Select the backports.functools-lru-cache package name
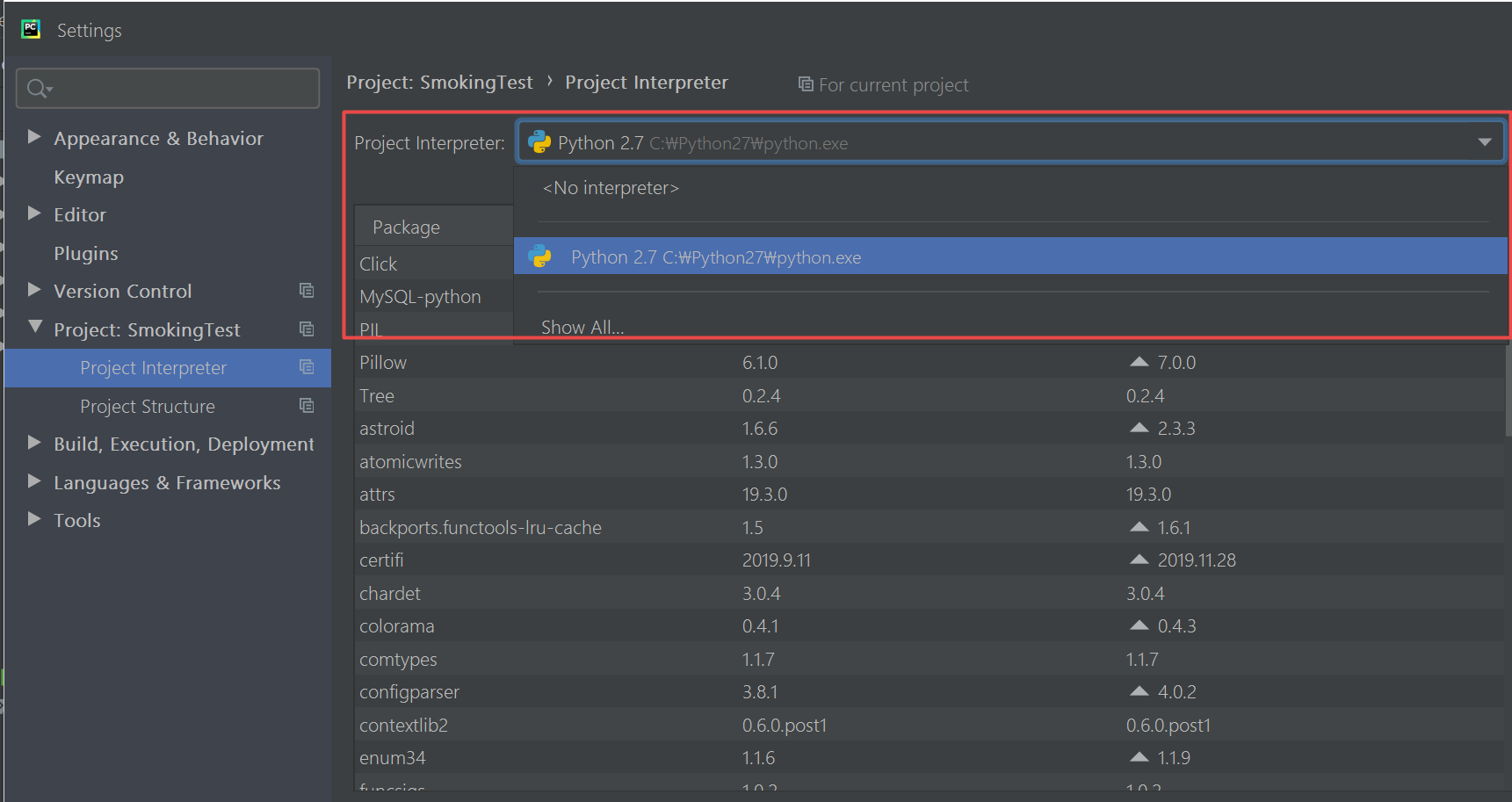This screenshot has height=802, width=1512. 481,527
